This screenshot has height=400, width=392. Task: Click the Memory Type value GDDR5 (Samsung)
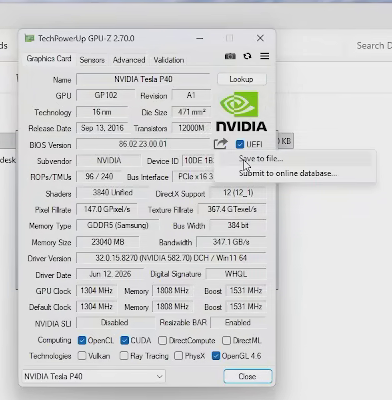(118, 225)
